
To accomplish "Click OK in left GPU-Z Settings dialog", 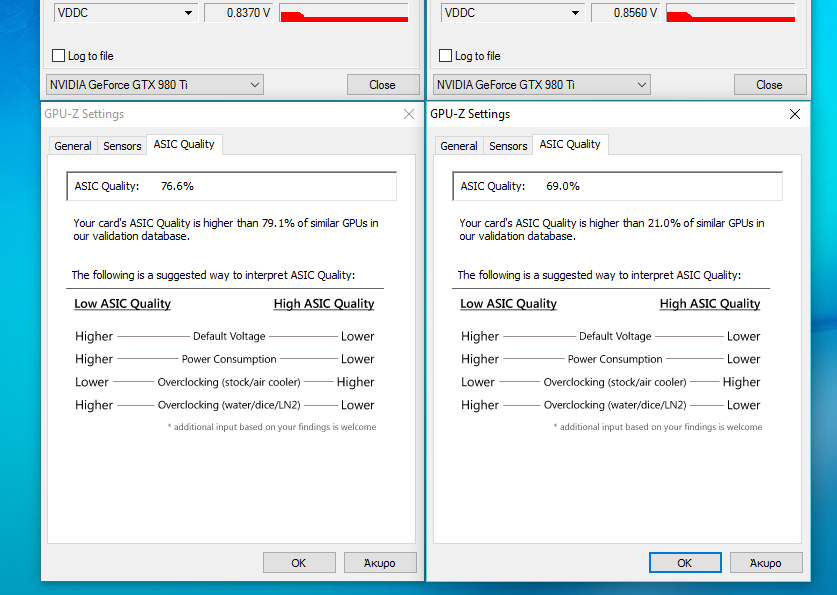I will (x=299, y=562).
